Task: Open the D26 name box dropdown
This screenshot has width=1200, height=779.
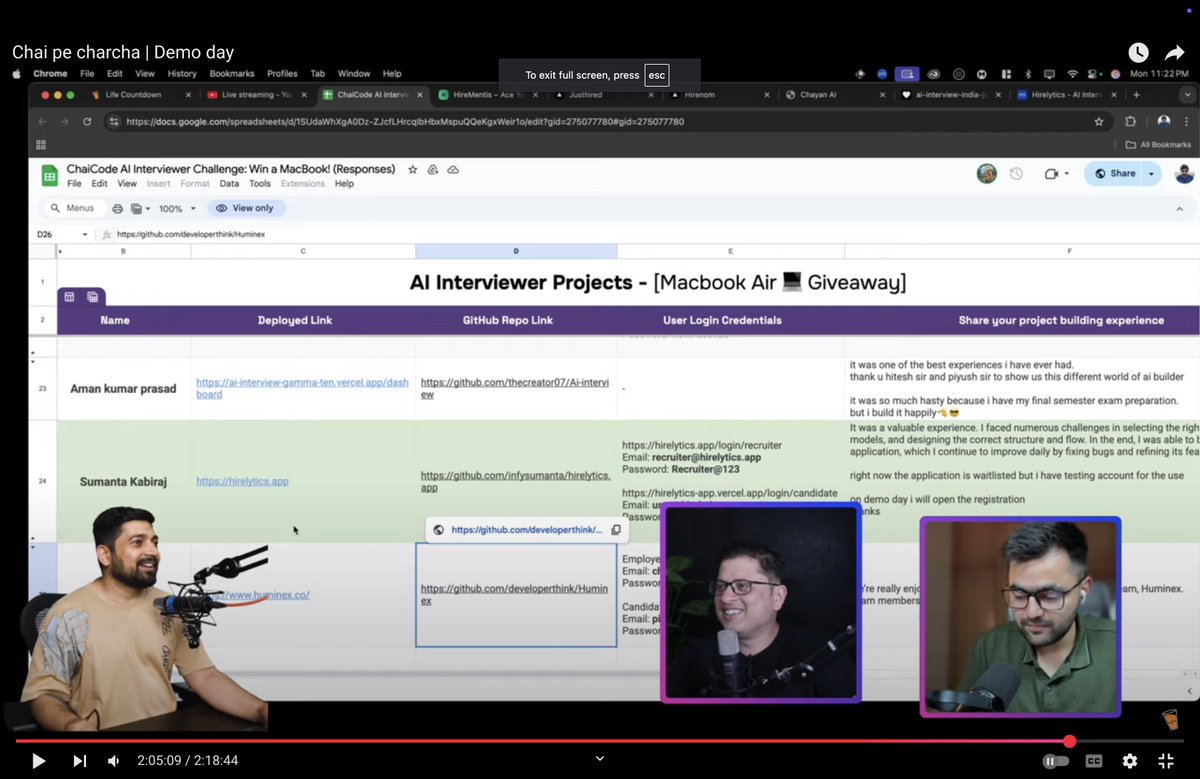Action: (x=85, y=234)
